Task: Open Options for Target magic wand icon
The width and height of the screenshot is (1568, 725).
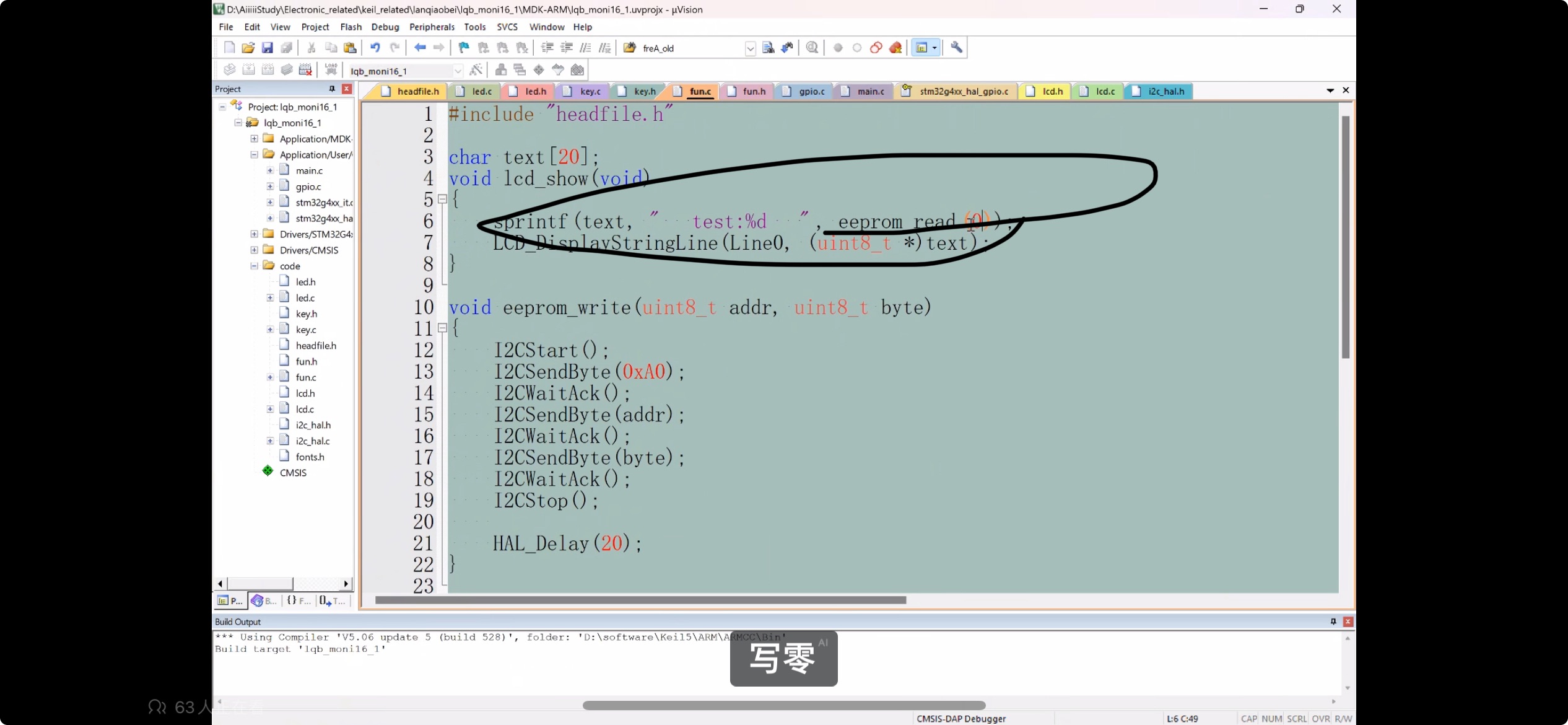Action: [x=476, y=69]
